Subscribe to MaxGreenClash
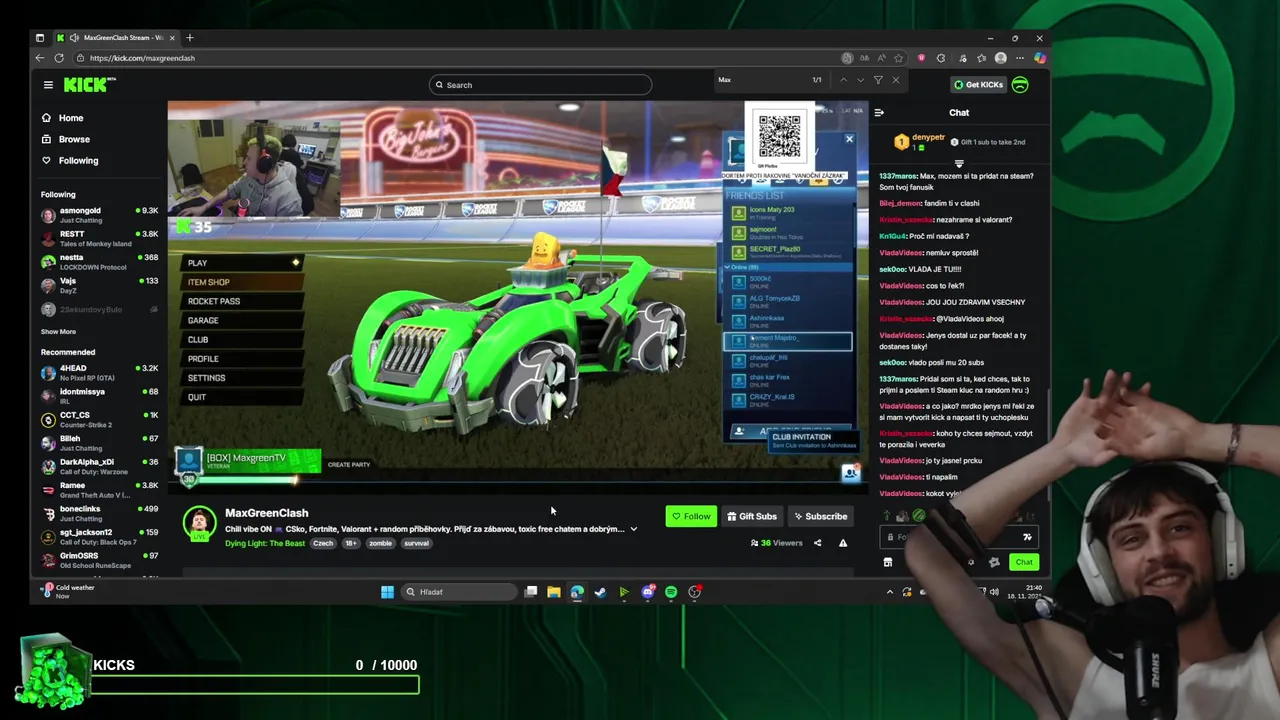The height and width of the screenshot is (720, 1280). tap(820, 516)
